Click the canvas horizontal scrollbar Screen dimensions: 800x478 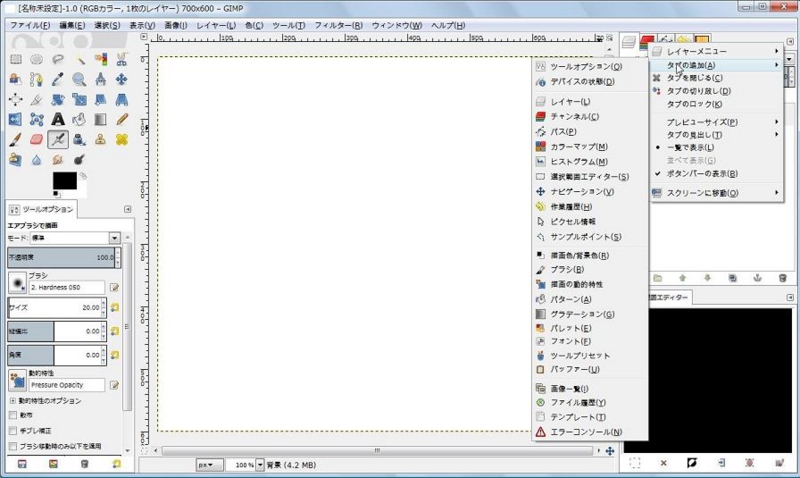(x=377, y=450)
